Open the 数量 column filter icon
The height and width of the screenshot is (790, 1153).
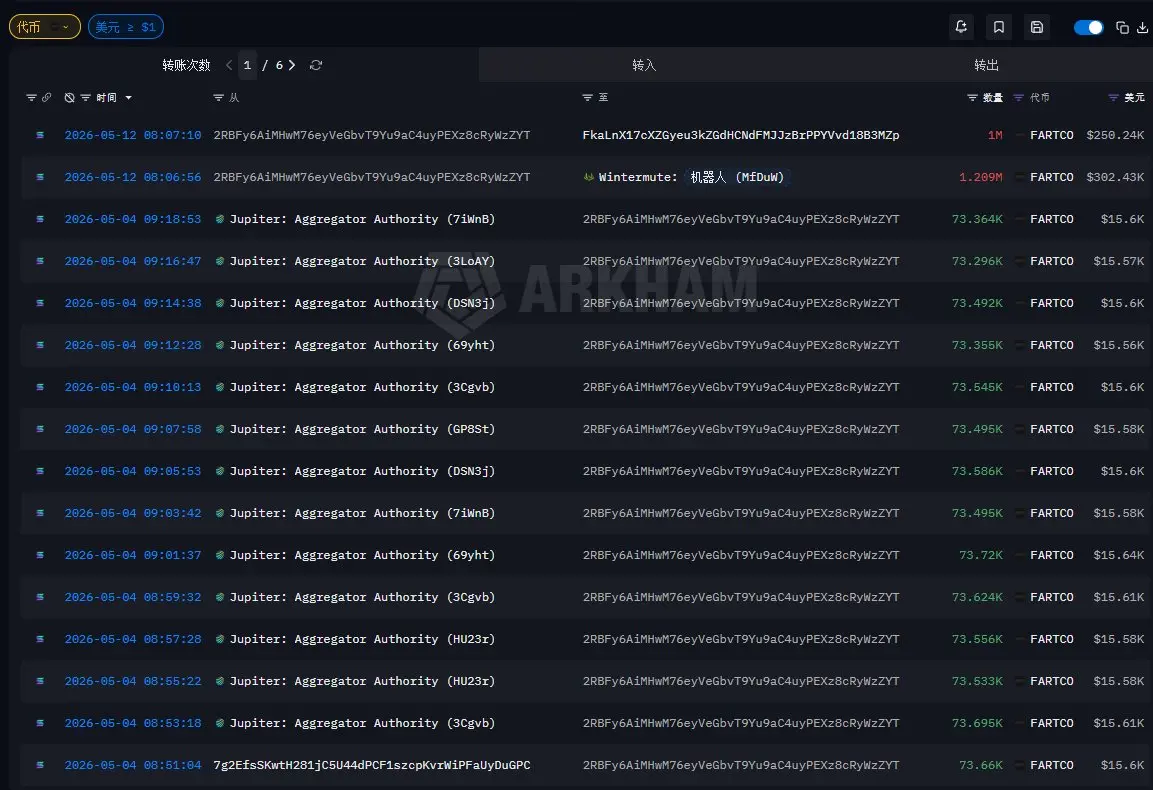pyautogui.click(x=972, y=98)
